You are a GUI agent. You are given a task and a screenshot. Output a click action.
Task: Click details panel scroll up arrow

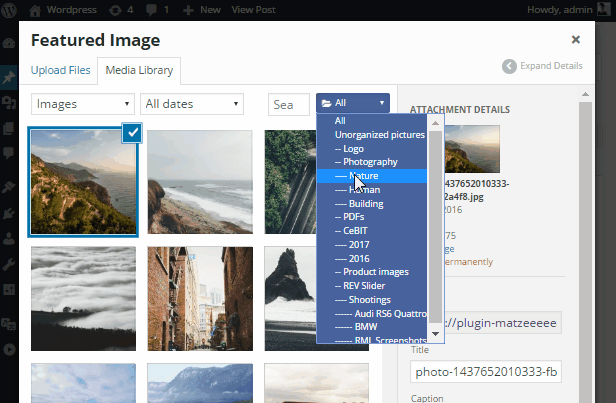tap(585, 94)
